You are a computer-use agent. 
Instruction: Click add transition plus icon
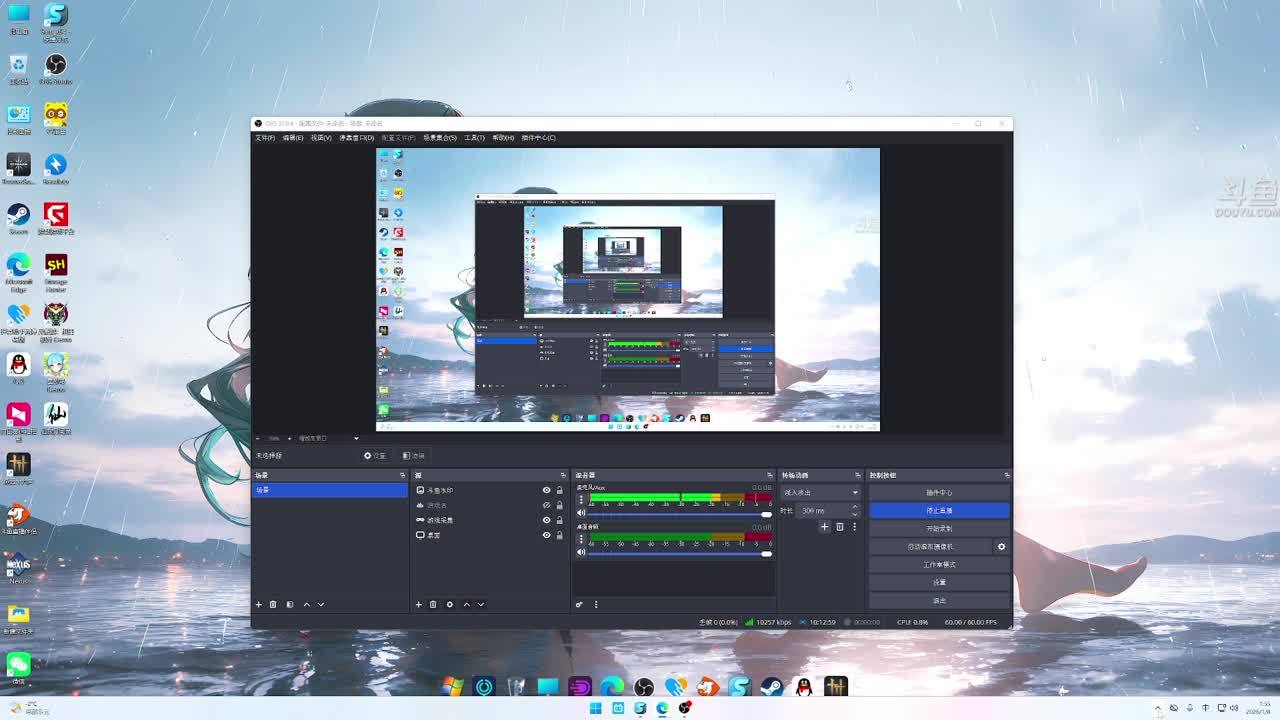(x=824, y=526)
